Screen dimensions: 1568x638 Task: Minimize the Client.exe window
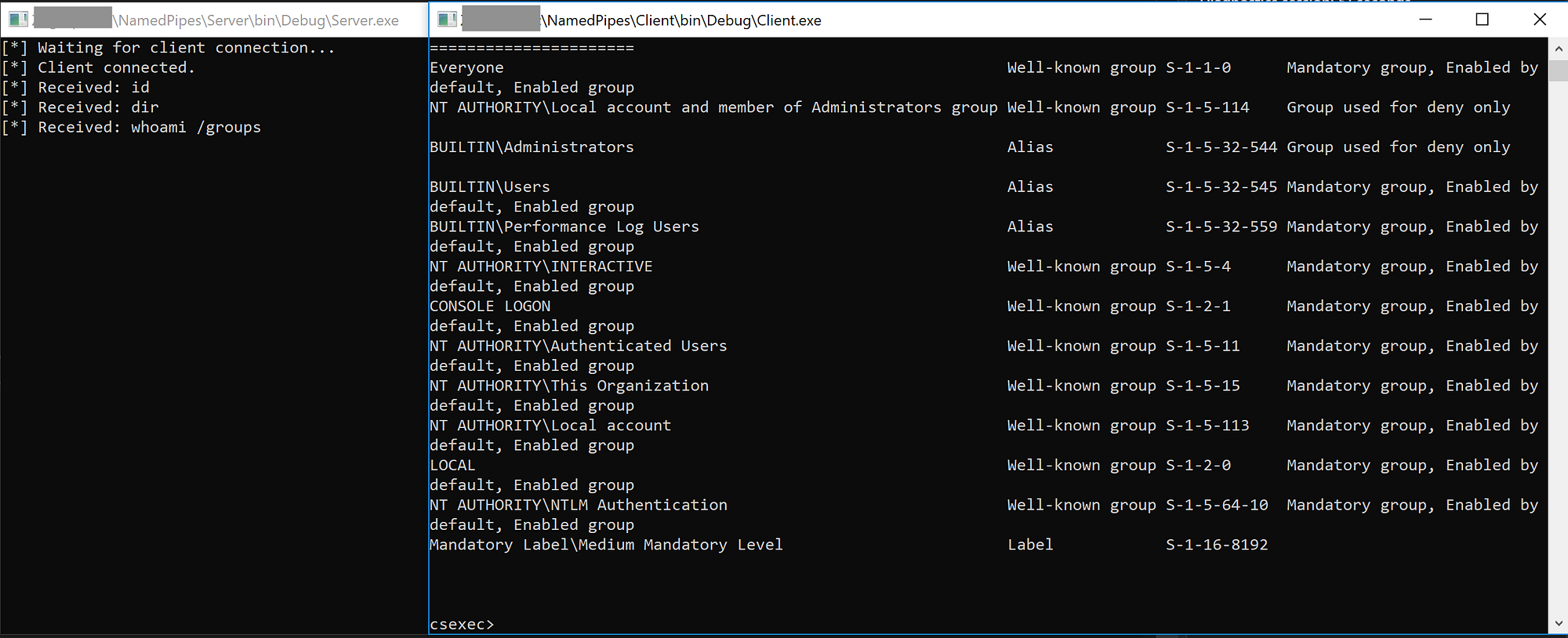[x=1426, y=20]
